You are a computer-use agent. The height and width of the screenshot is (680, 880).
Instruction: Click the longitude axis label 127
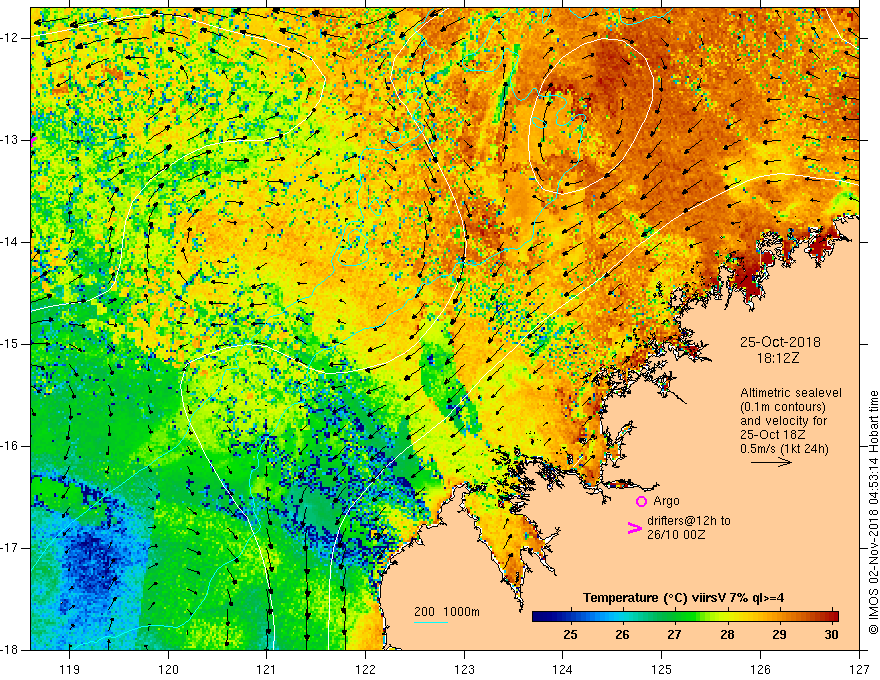click(x=859, y=669)
